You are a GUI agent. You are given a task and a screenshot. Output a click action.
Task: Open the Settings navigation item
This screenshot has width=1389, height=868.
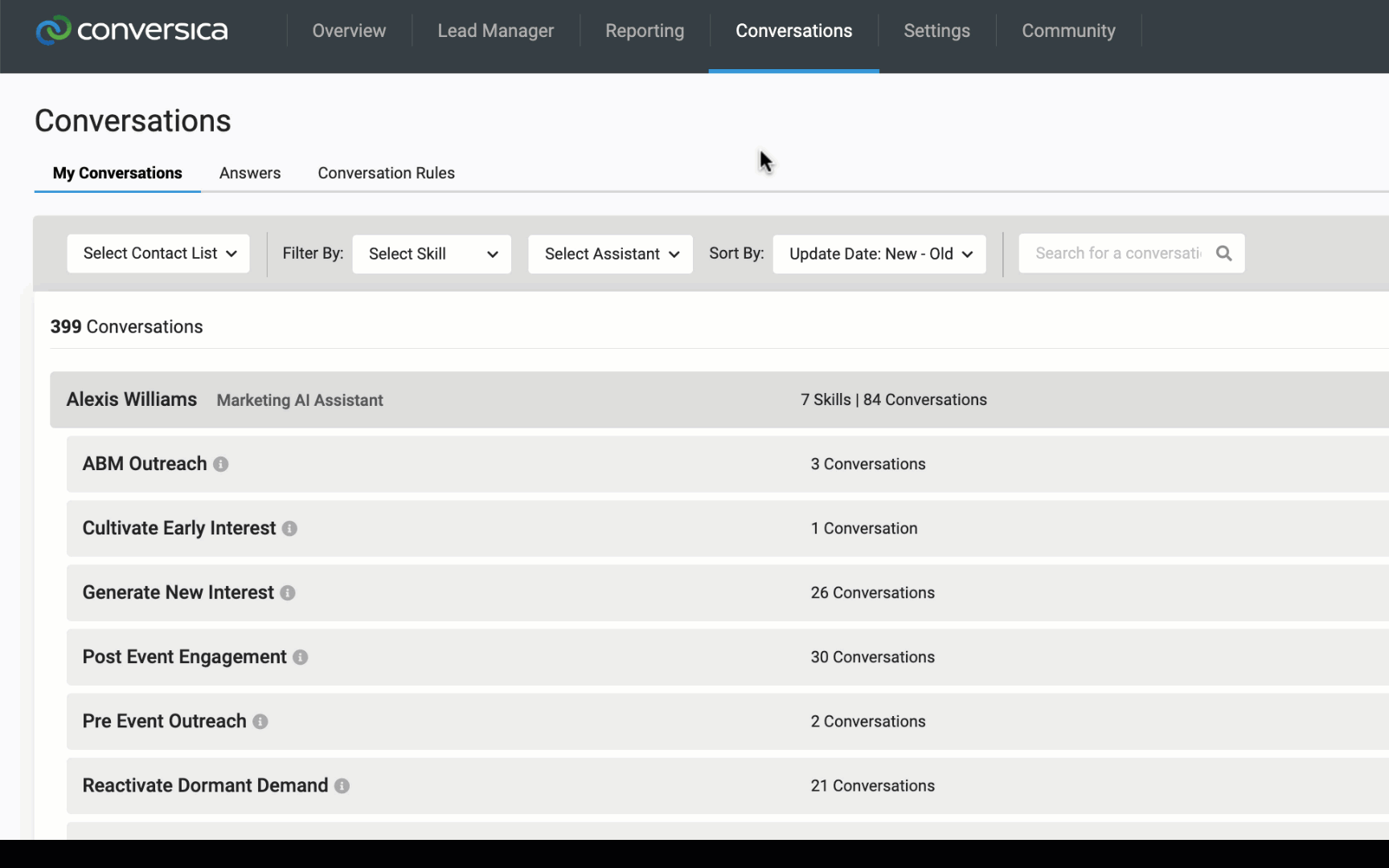(936, 31)
